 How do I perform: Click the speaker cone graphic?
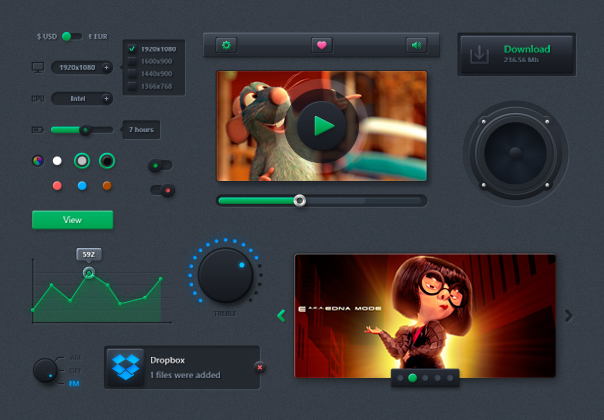click(515, 153)
